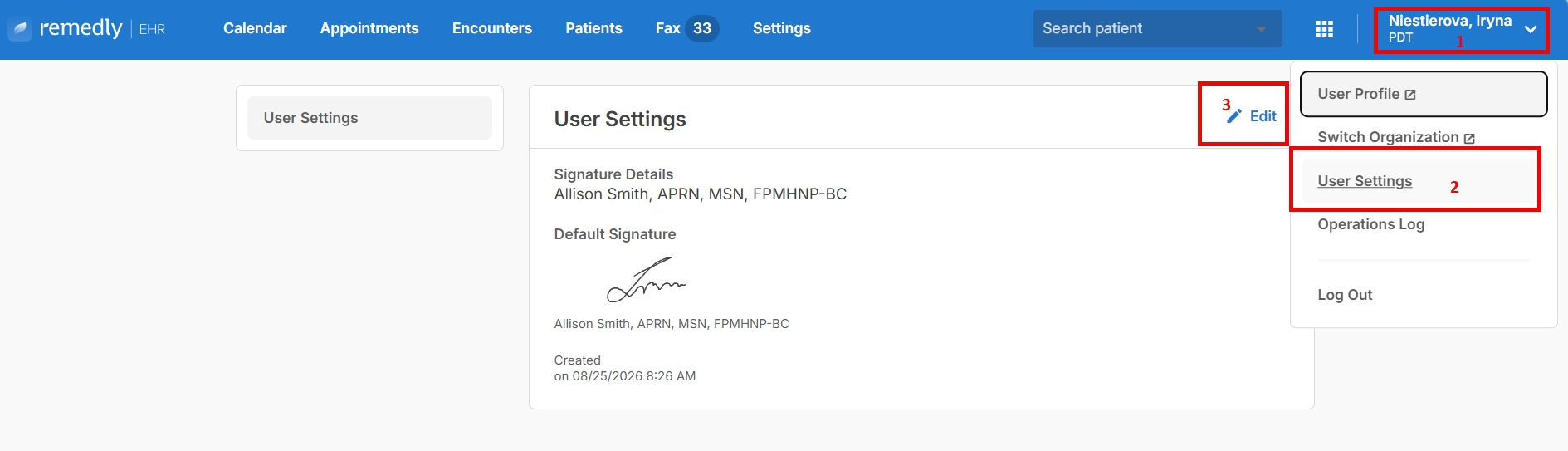The image size is (1568, 451).
Task: Click the default signature image
Action: [x=647, y=279]
